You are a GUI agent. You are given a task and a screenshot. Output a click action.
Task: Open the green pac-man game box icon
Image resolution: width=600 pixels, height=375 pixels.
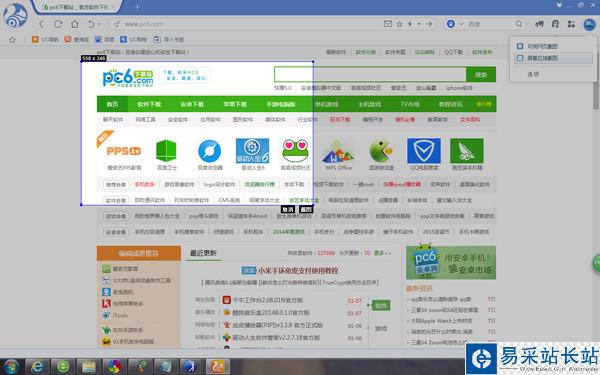click(381, 151)
